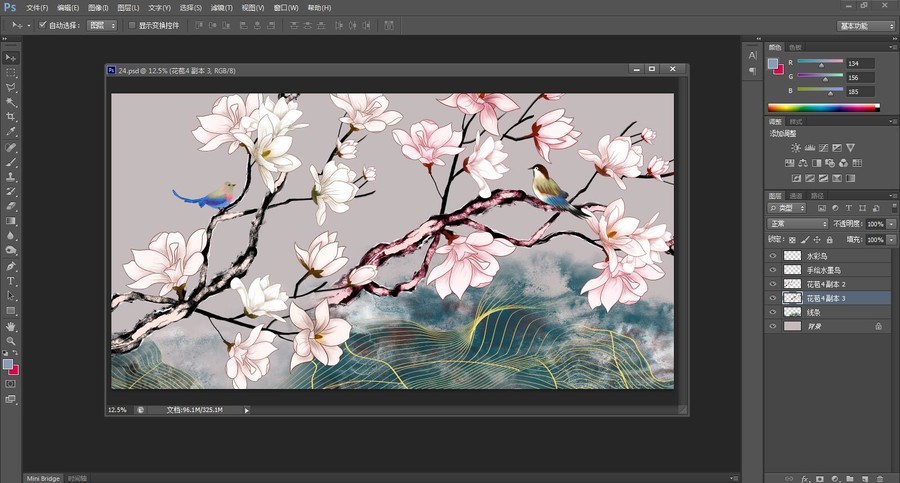Toggle the layer filter on/off switch
Screen dimensions: 900x483
click(894, 208)
